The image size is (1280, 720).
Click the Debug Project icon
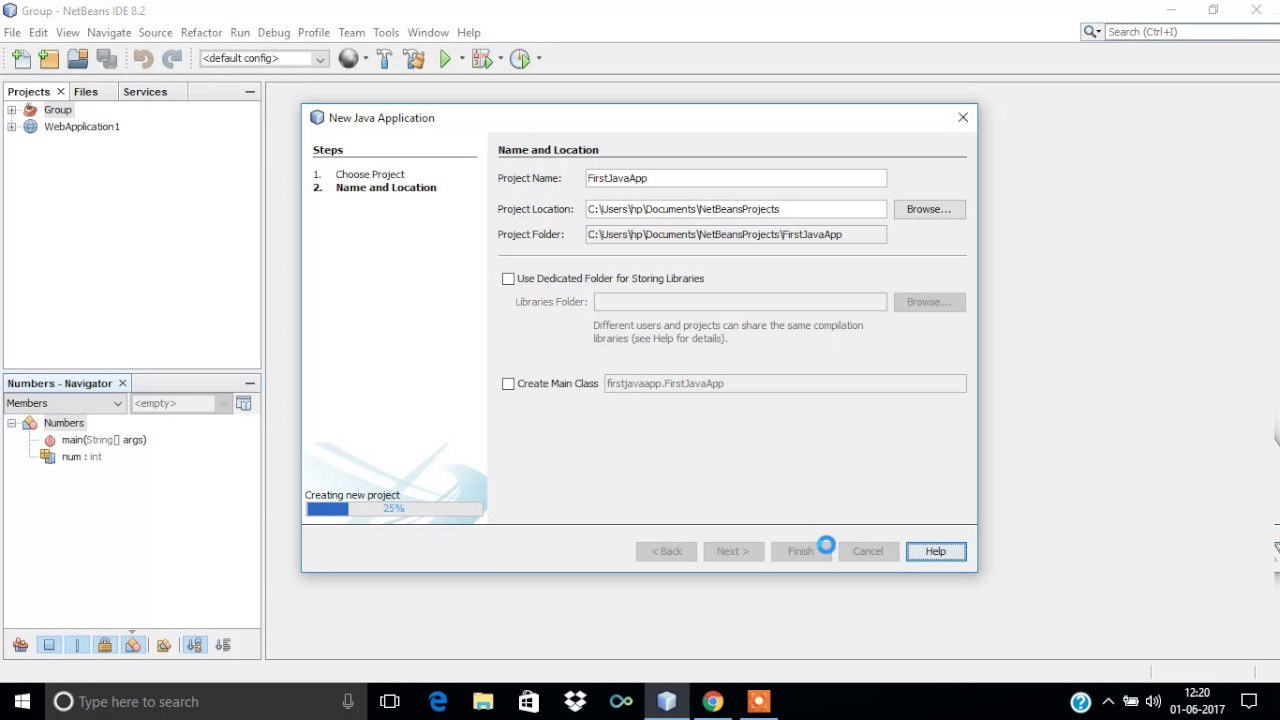tap(482, 59)
